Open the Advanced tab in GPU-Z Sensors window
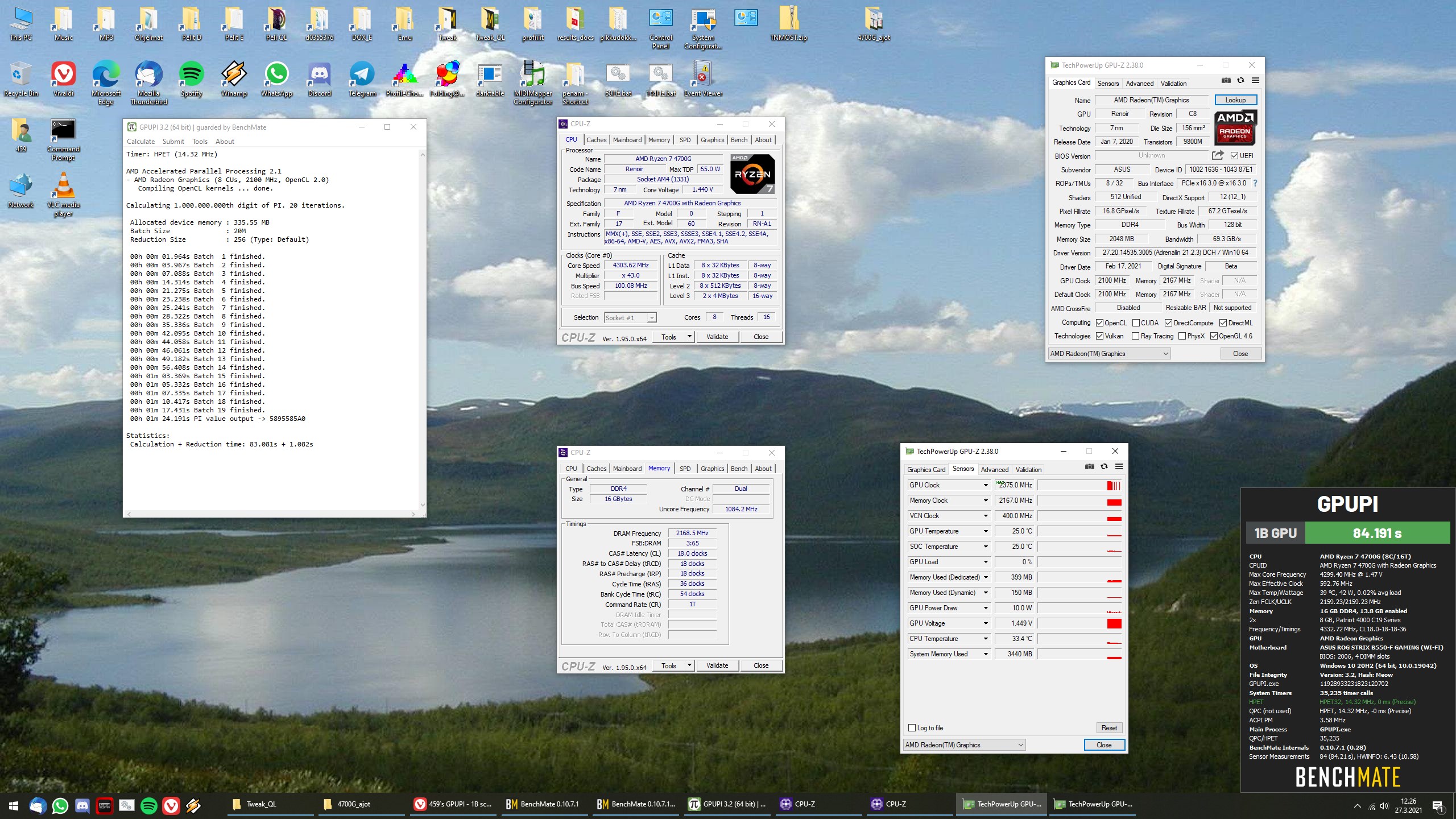The width and height of the screenshot is (1456, 819). (995, 470)
